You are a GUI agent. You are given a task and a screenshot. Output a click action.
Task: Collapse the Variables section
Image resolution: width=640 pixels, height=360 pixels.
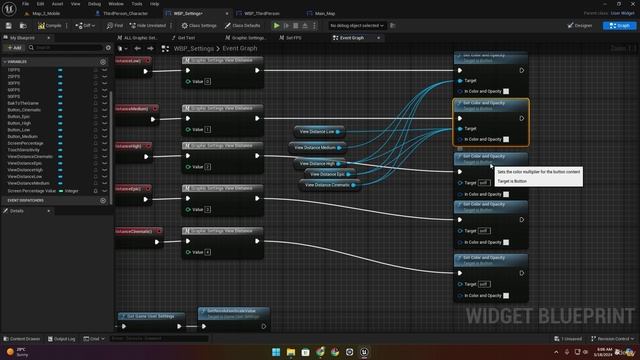(4, 62)
